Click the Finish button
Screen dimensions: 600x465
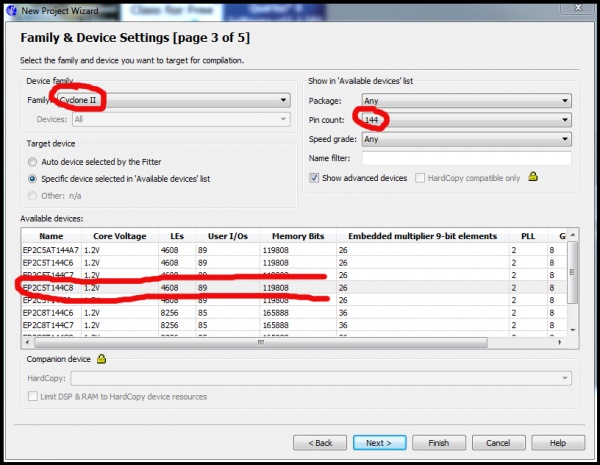(x=439, y=443)
